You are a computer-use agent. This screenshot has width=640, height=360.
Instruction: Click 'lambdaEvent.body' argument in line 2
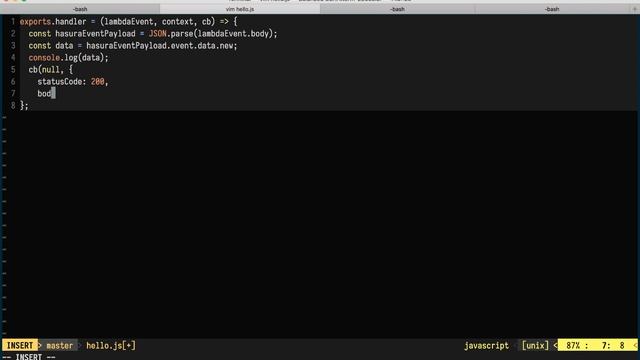coord(233,33)
